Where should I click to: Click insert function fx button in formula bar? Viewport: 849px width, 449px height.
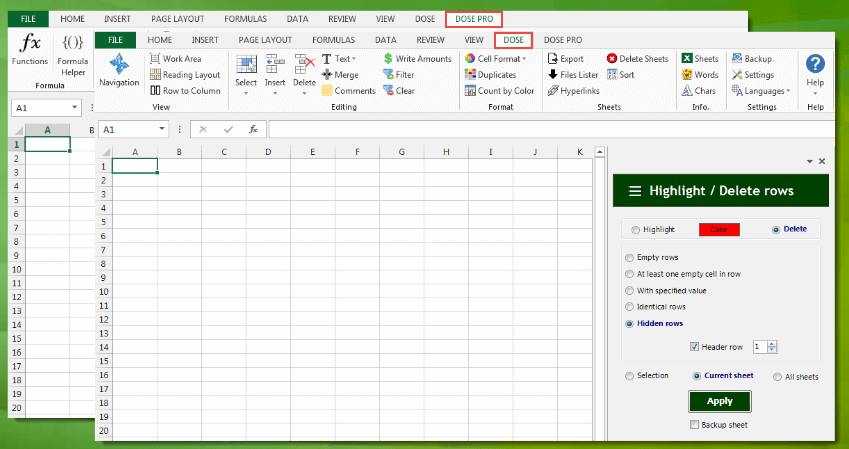[253, 129]
